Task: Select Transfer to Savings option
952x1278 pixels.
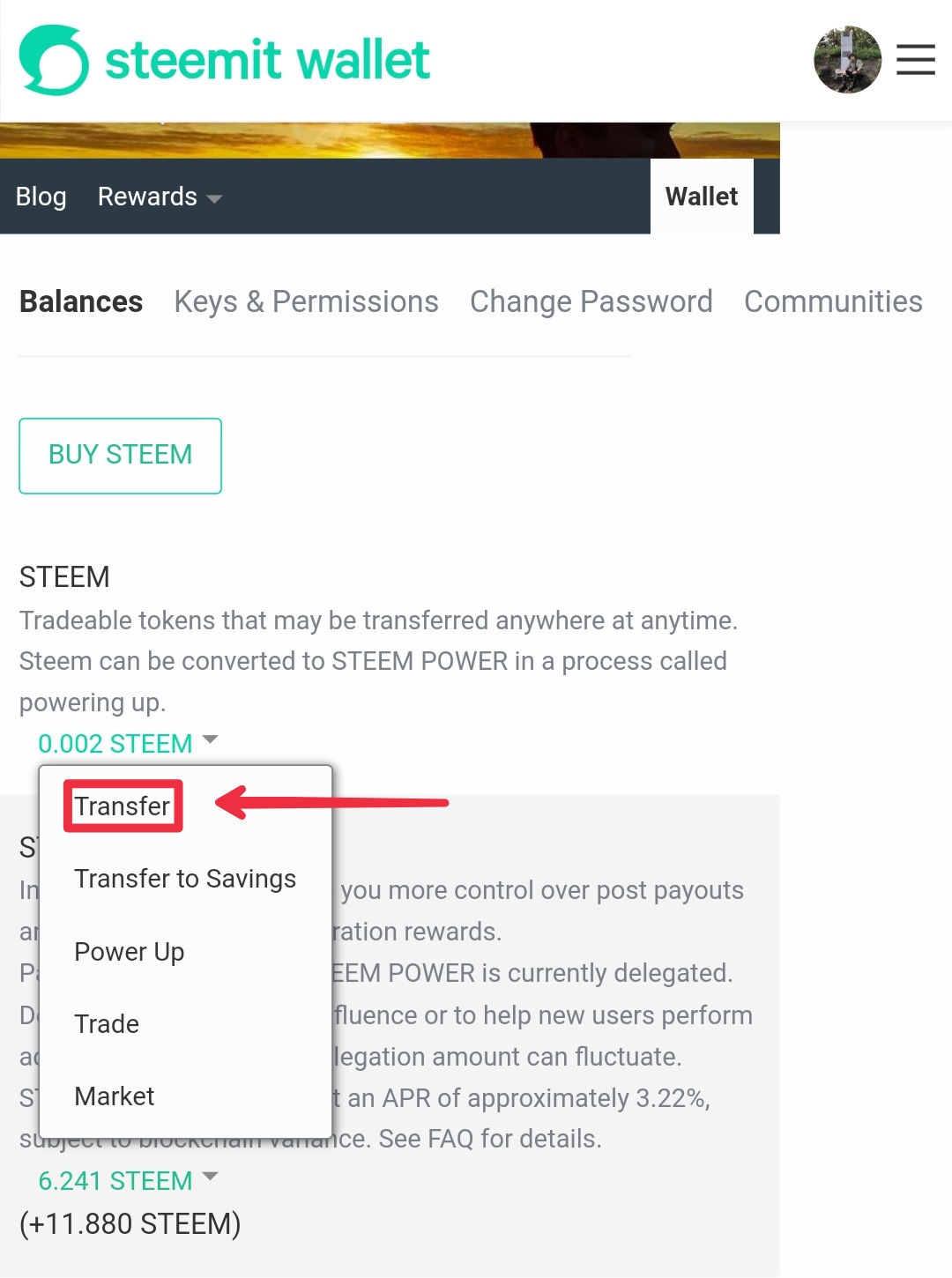Action: [x=185, y=879]
